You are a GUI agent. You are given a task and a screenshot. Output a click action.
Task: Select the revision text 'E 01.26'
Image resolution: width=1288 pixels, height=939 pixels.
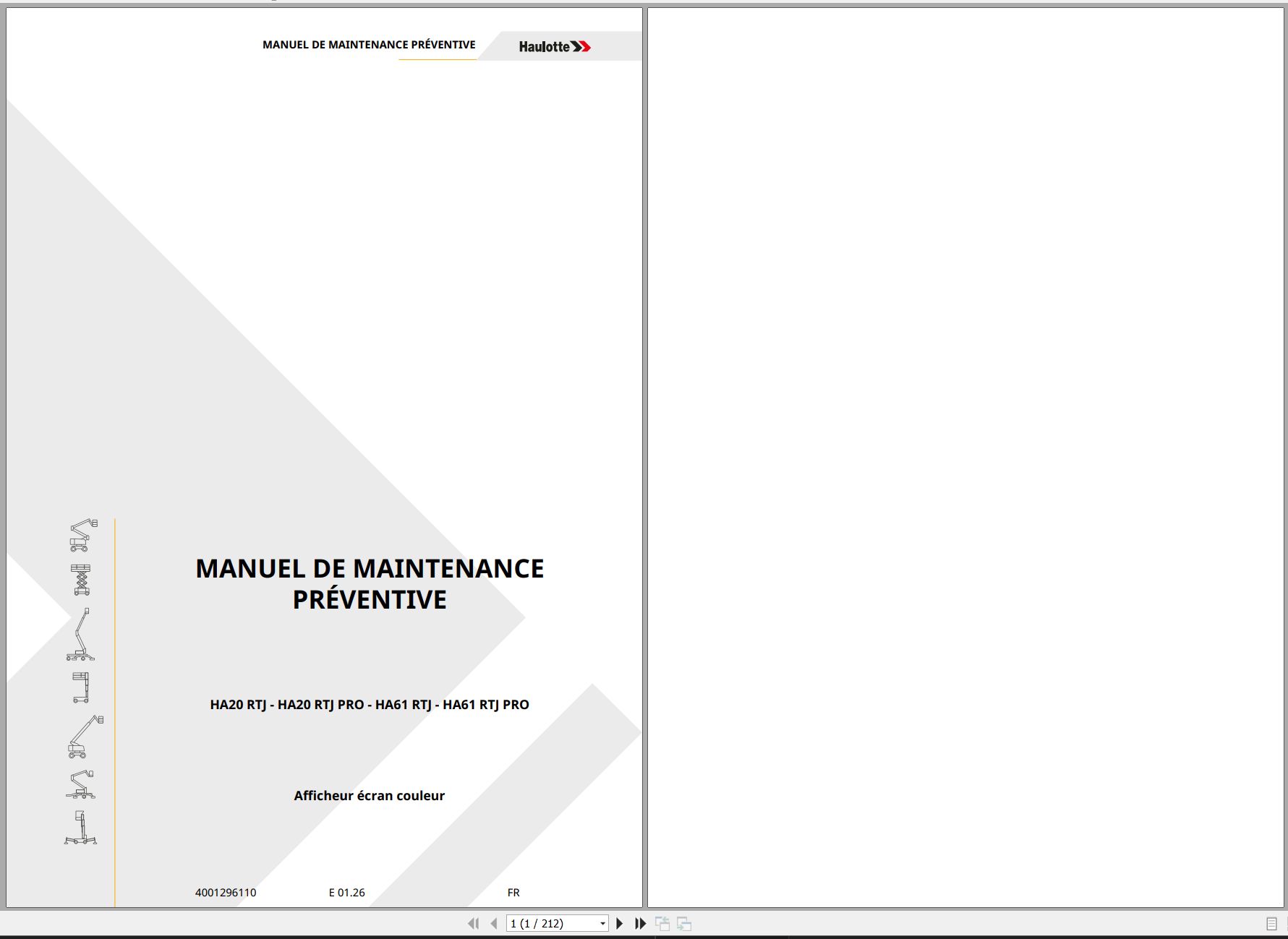pos(347,893)
